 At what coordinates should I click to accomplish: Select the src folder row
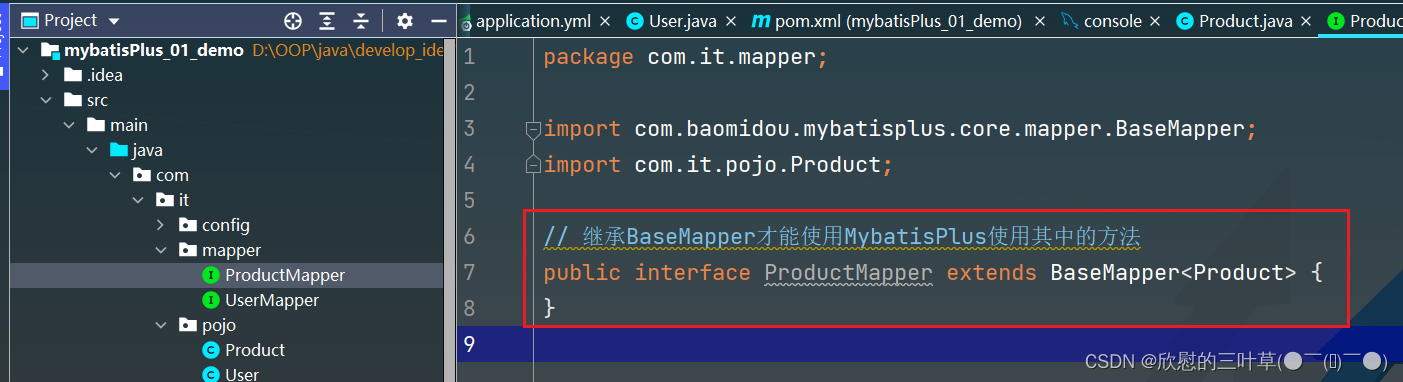(227, 100)
